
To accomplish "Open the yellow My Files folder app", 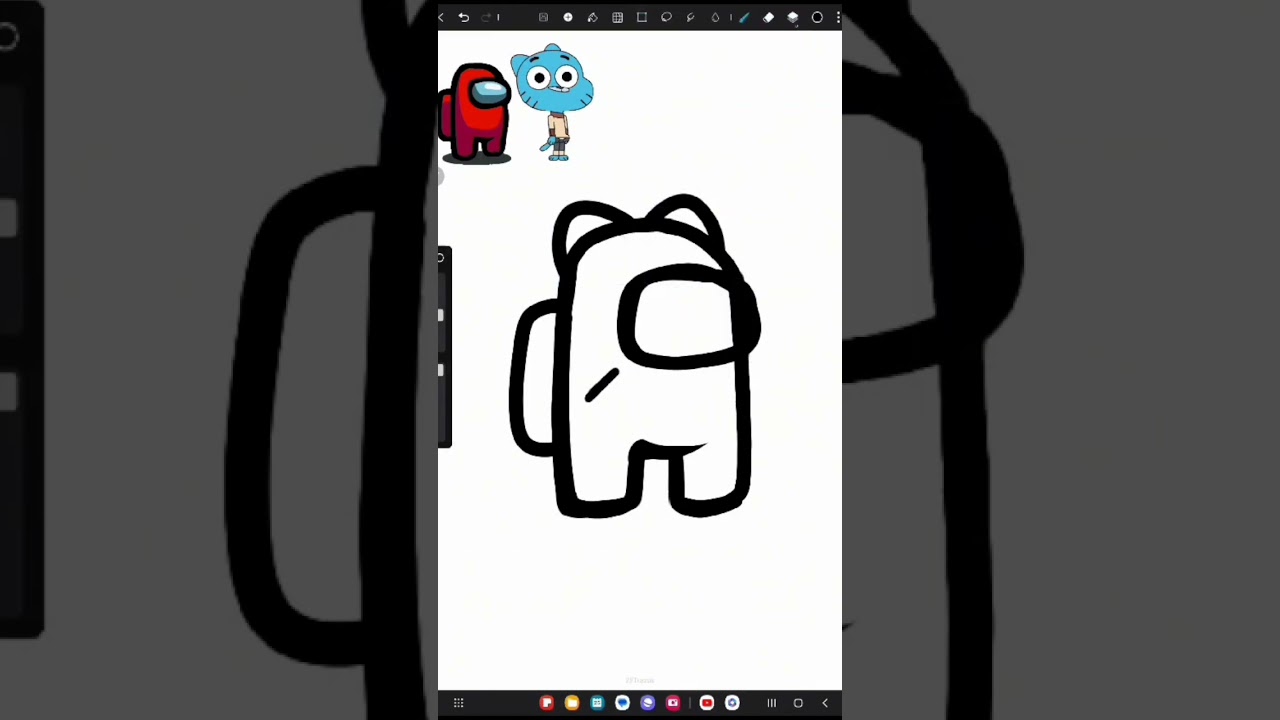I will (x=571, y=703).
